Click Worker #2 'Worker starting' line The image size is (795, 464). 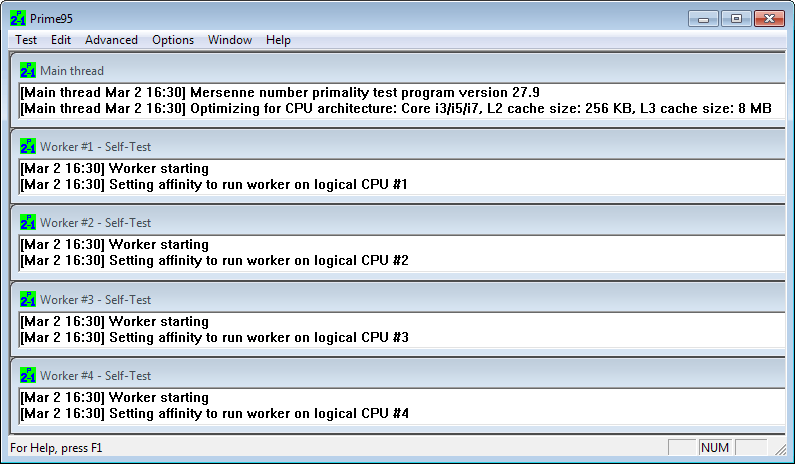pyautogui.click(x=115, y=244)
